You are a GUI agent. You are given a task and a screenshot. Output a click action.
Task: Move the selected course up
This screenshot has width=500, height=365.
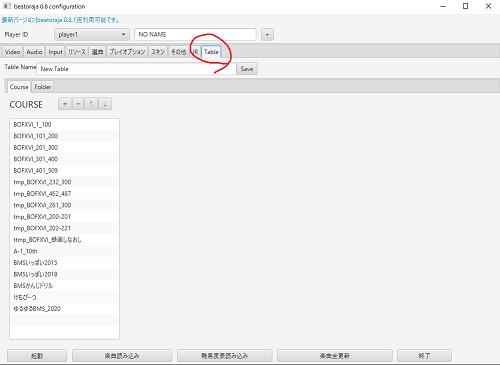tap(91, 104)
